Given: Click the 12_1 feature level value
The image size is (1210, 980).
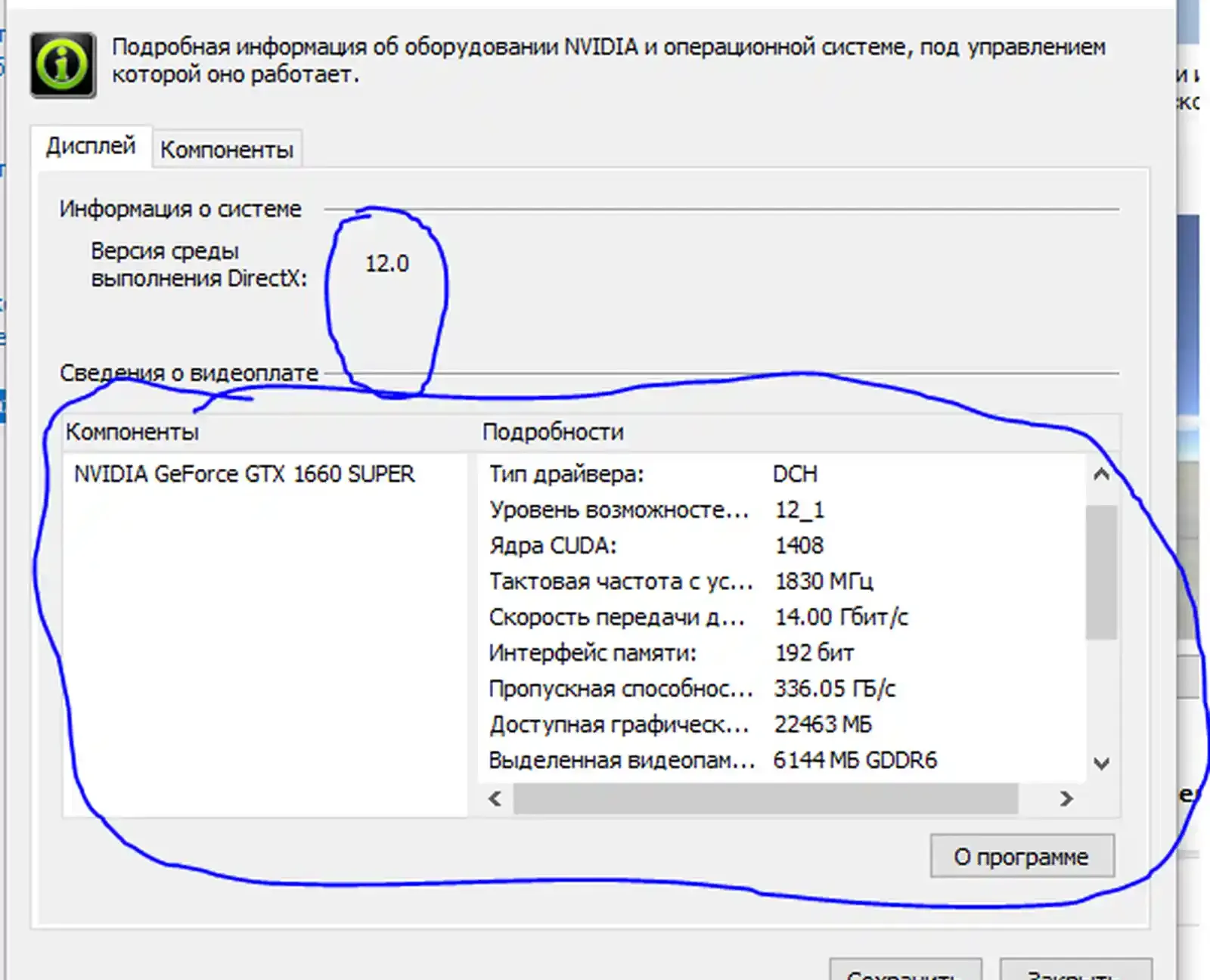Looking at the screenshot, I should pyautogui.click(x=799, y=510).
